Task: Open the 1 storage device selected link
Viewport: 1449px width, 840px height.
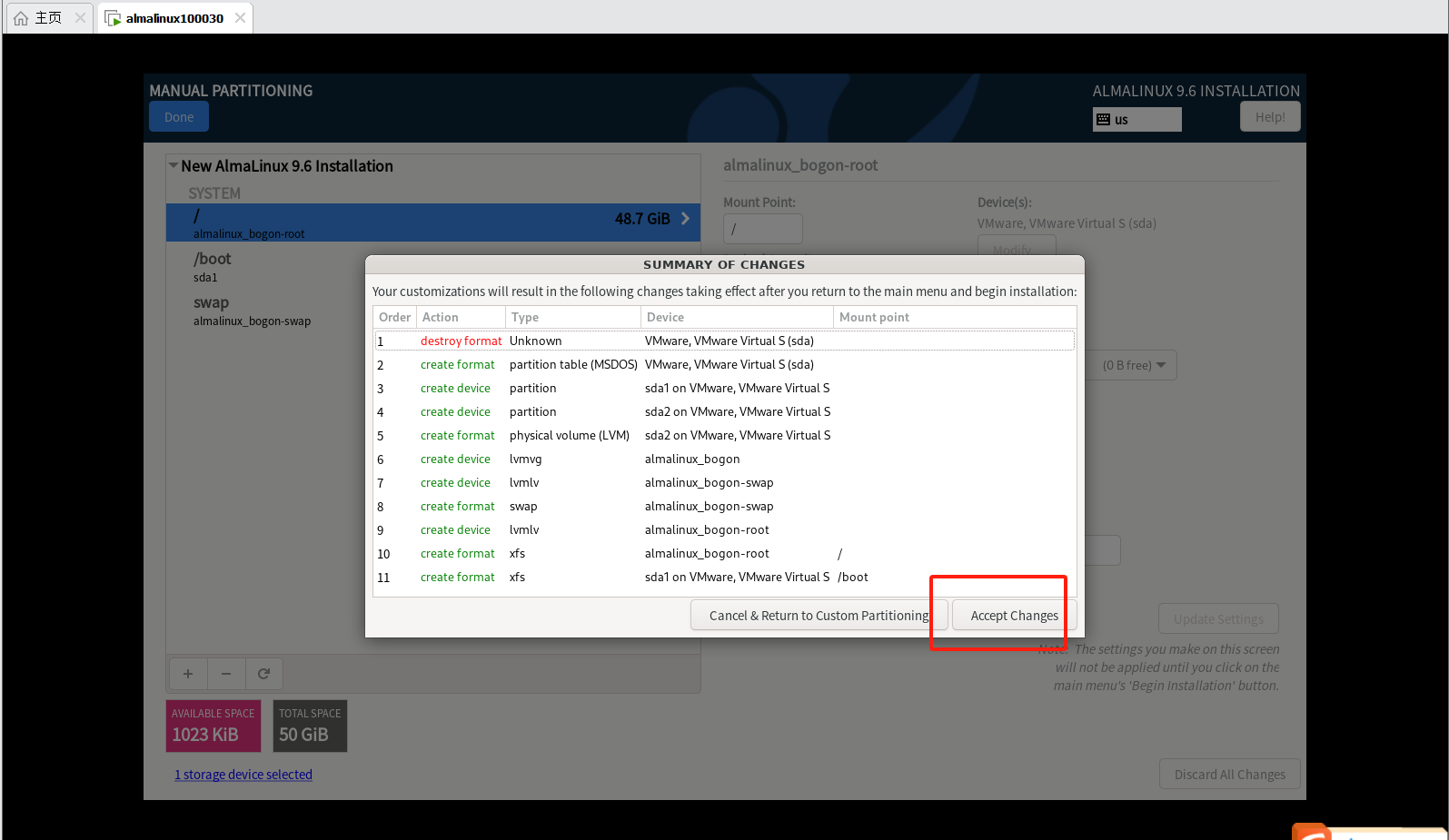Action: (x=243, y=775)
